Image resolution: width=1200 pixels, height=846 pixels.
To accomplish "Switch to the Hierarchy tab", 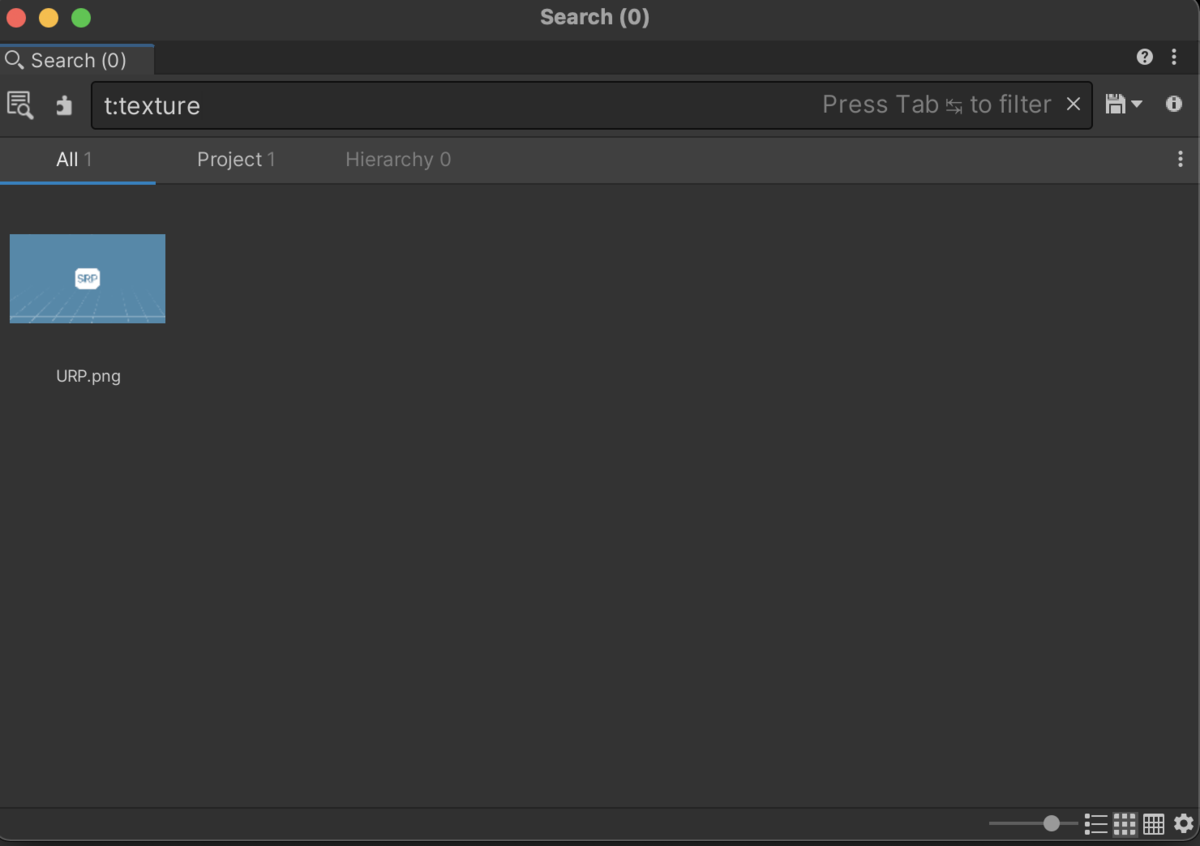I will click(398, 160).
